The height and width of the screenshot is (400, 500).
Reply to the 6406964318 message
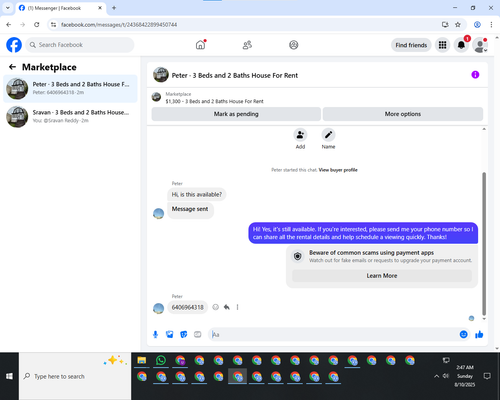[x=227, y=307]
